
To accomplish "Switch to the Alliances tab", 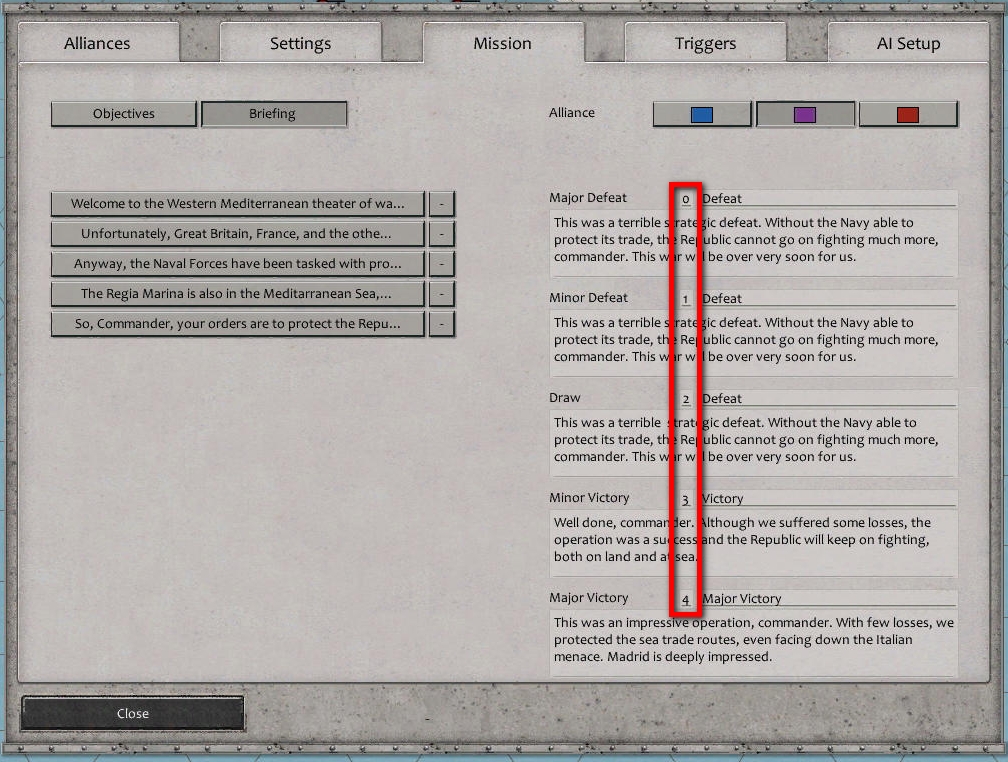I will pos(97,43).
